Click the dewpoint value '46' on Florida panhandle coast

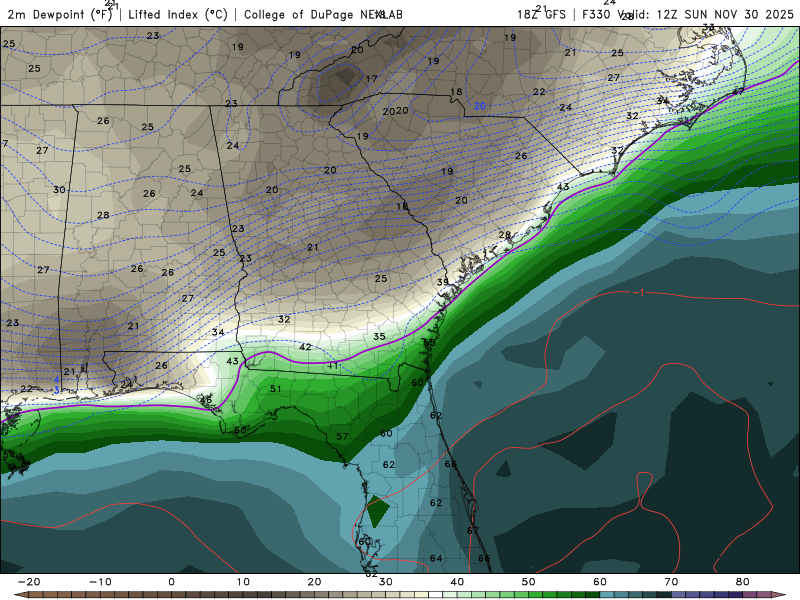[206, 400]
